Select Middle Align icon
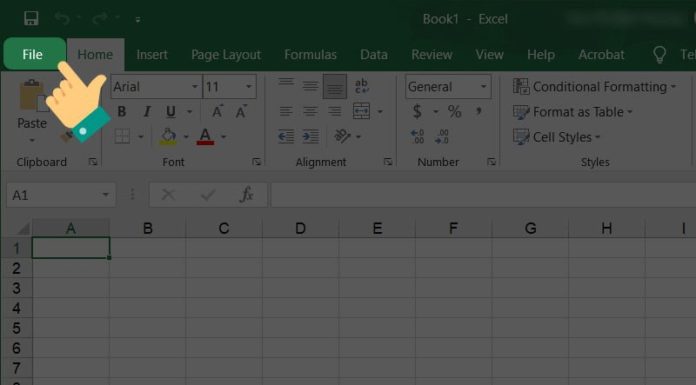The image size is (696, 385). point(310,86)
